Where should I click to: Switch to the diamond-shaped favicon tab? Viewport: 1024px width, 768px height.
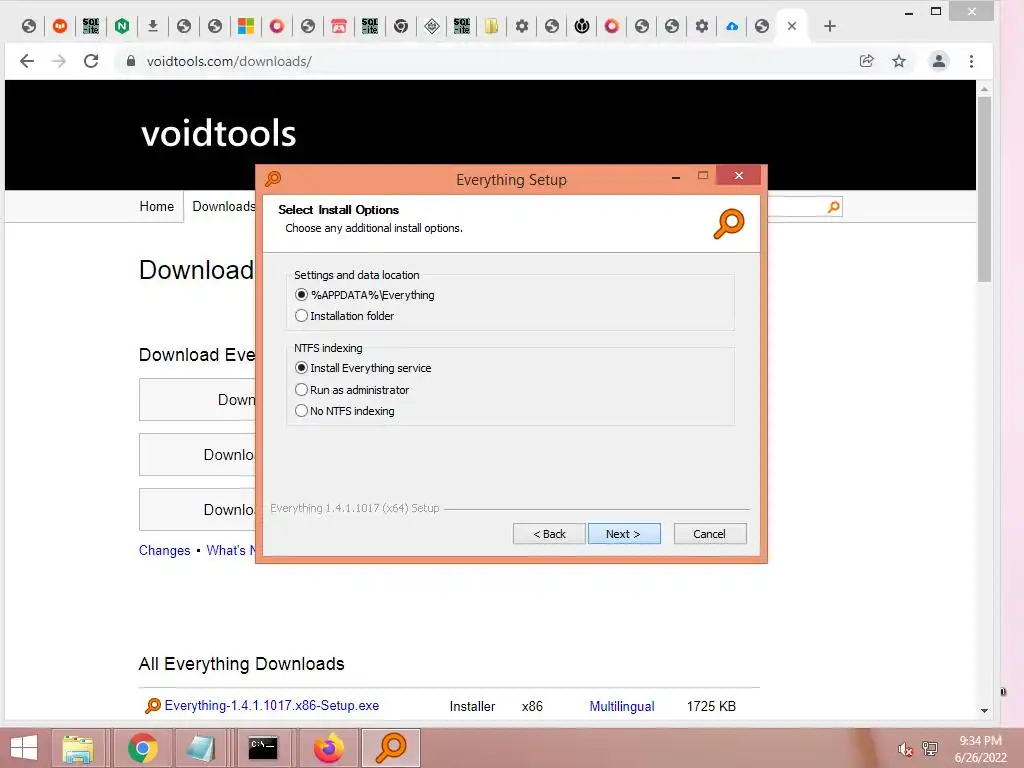click(432, 26)
